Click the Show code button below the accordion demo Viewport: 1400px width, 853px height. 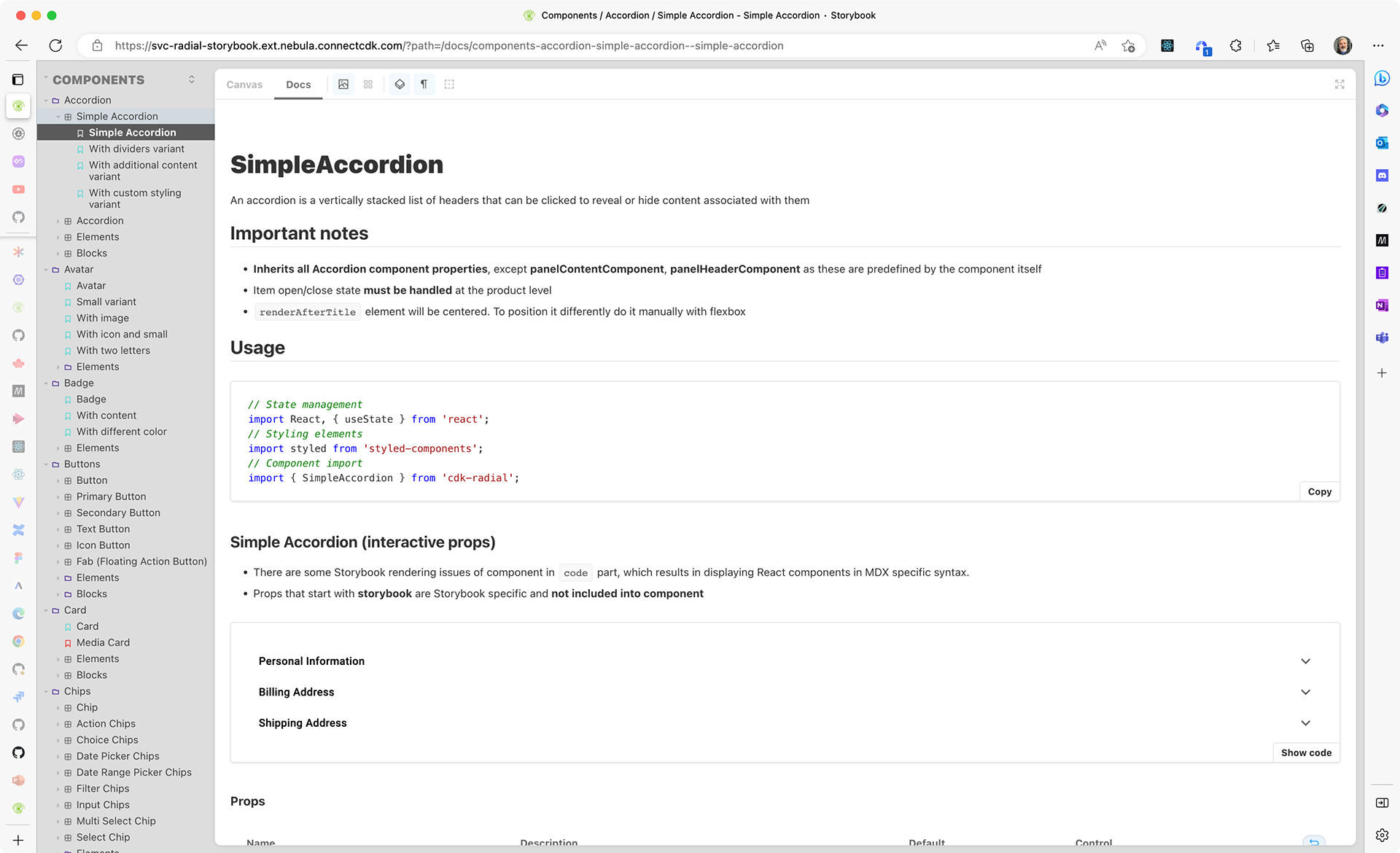coord(1306,752)
